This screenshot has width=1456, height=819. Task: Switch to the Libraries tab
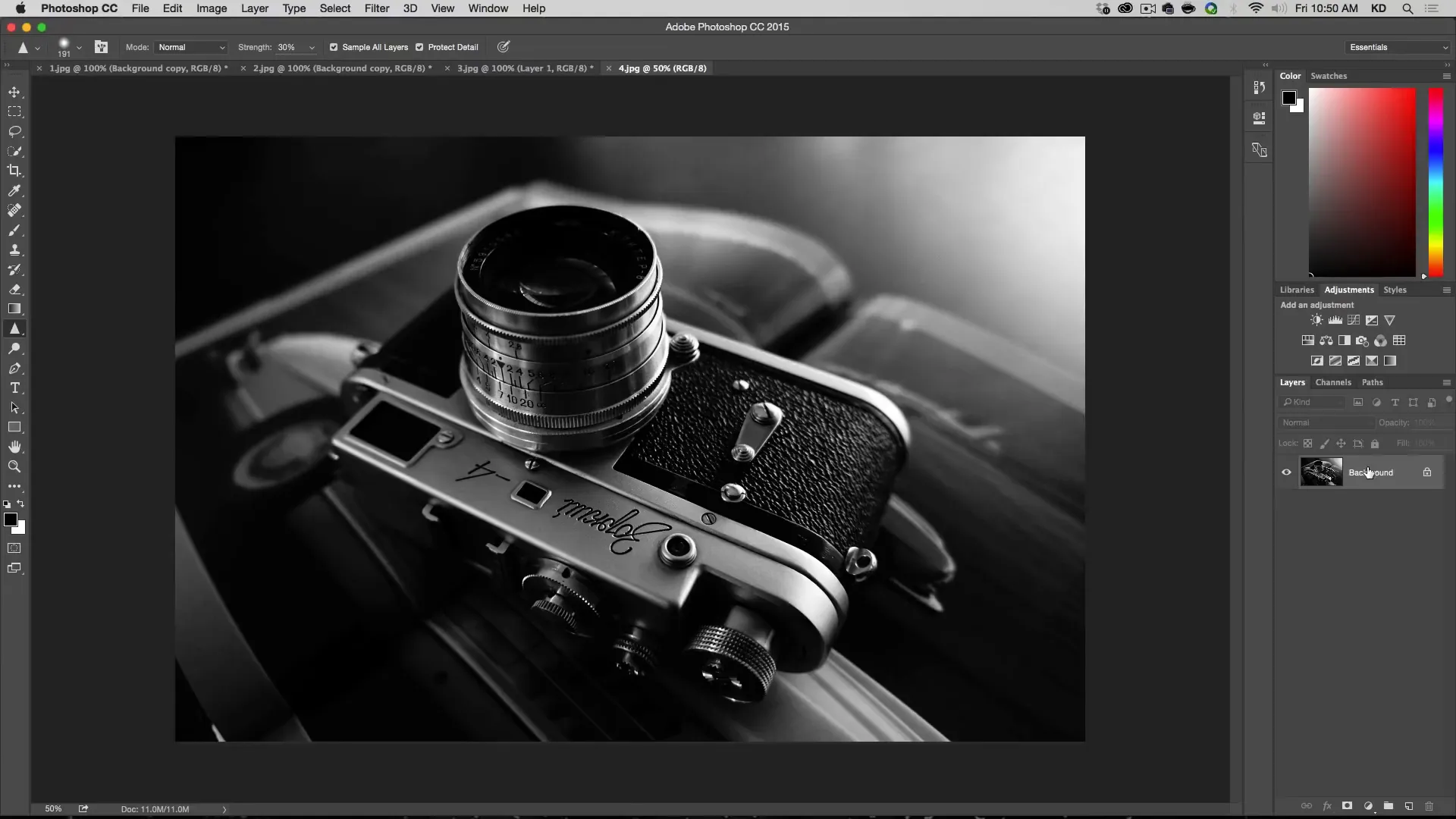coord(1297,290)
